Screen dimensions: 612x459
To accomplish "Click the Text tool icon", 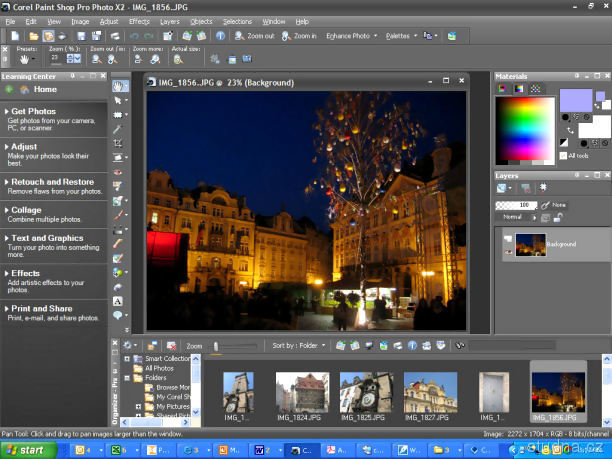I will pyautogui.click(x=119, y=300).
